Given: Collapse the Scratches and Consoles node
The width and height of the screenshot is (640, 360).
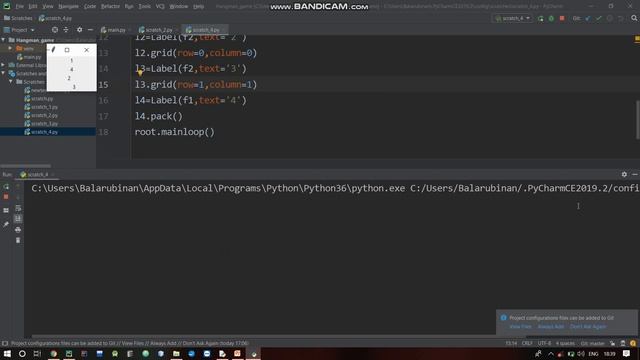Looking at the screenshot, I should [x=4, y=73].
